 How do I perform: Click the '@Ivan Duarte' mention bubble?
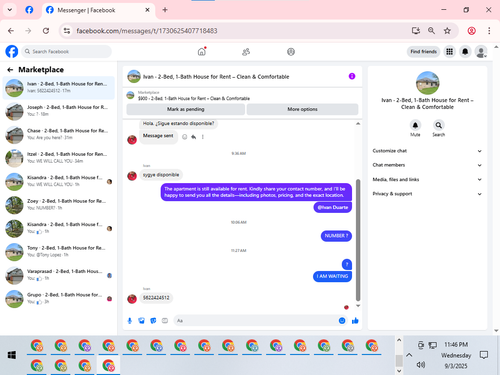(x=333, y=207)
